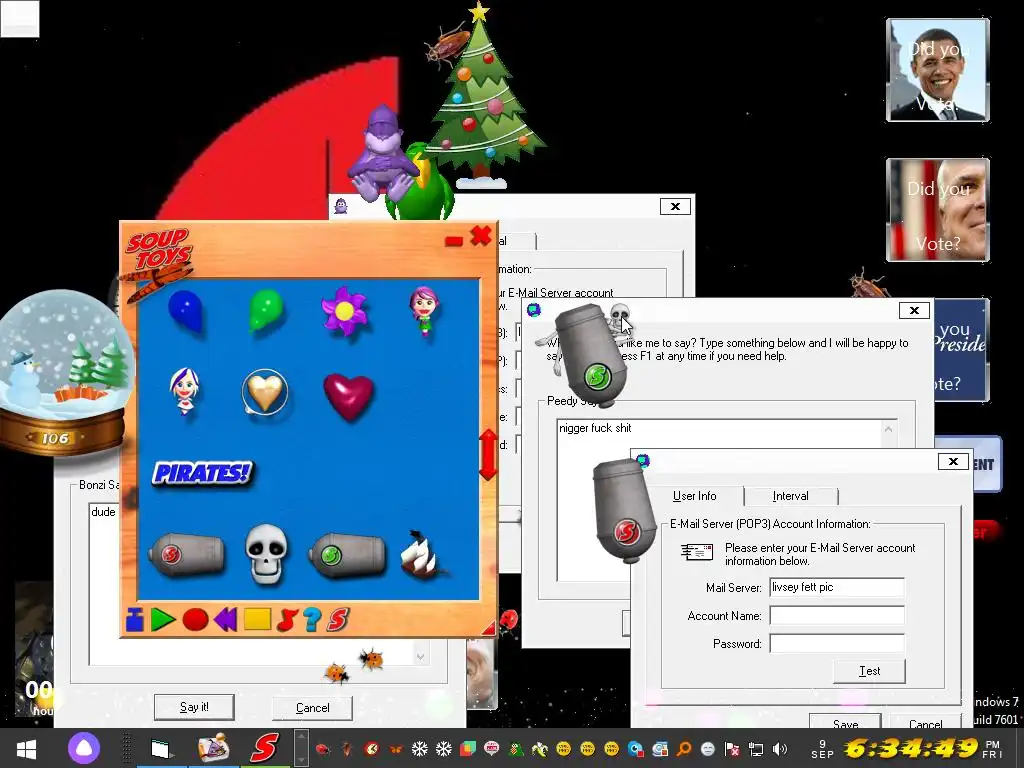Viewport: 1024px width, 768px height.
Task: Click the Action Center flag tray icon
Action: (732, 748)
